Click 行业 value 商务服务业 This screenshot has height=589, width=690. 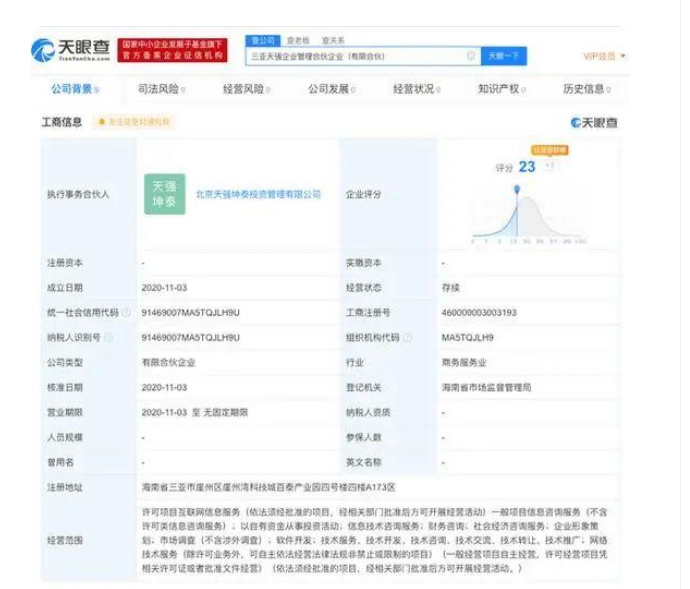coord(464,363)
